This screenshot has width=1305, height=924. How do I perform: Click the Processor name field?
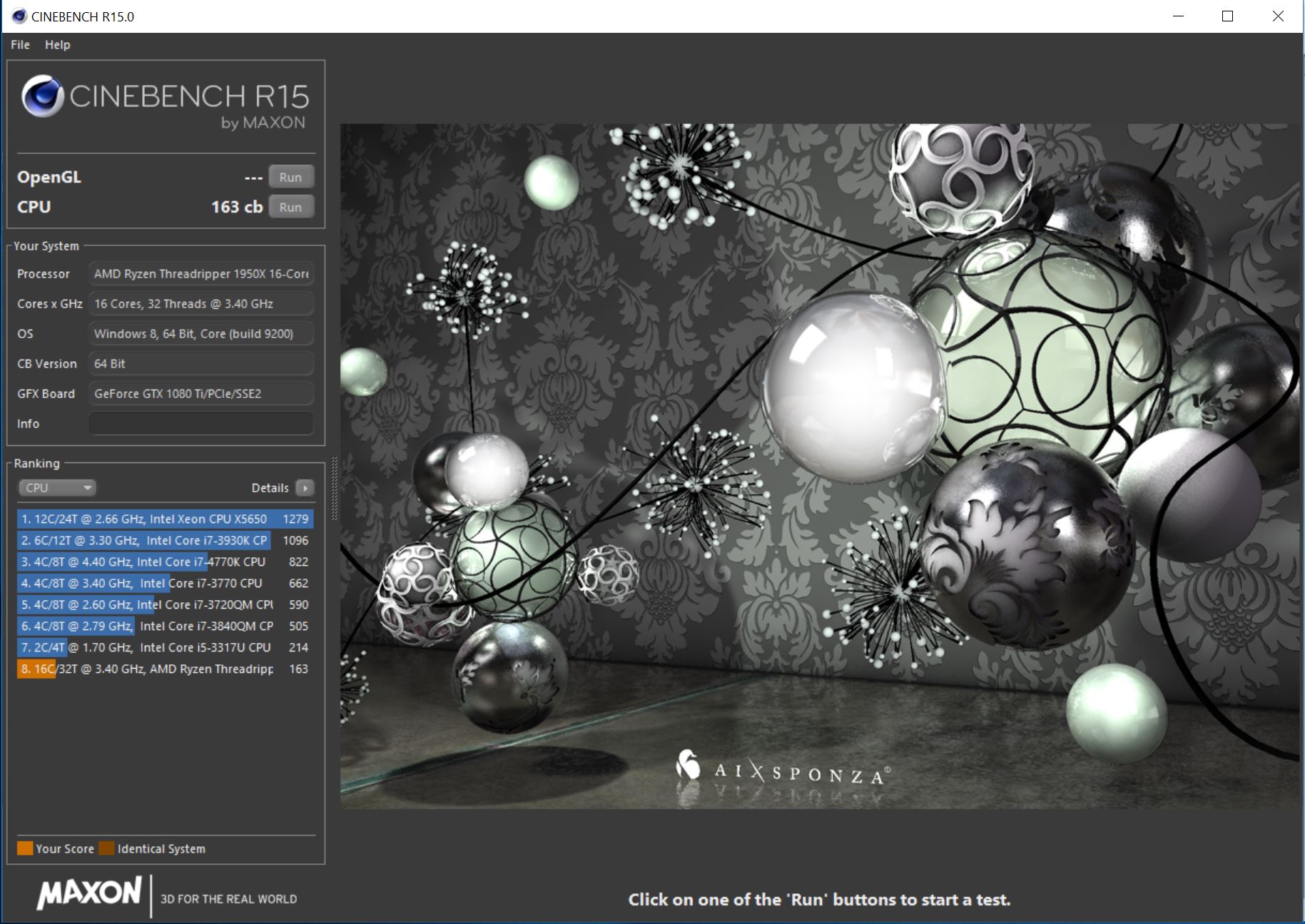coord(200,274)
